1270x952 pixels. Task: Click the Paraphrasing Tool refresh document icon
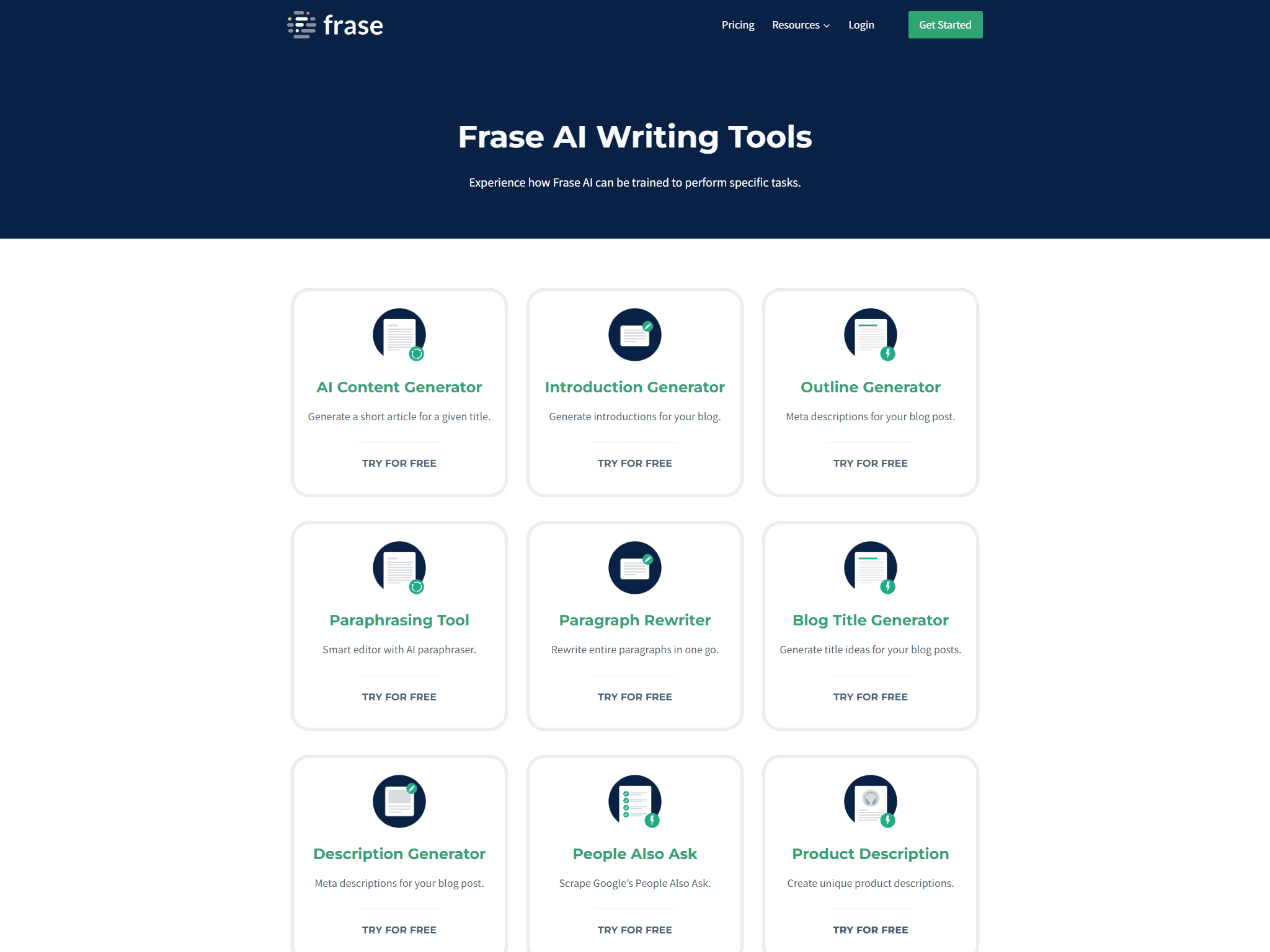click(x=399, y=568)
